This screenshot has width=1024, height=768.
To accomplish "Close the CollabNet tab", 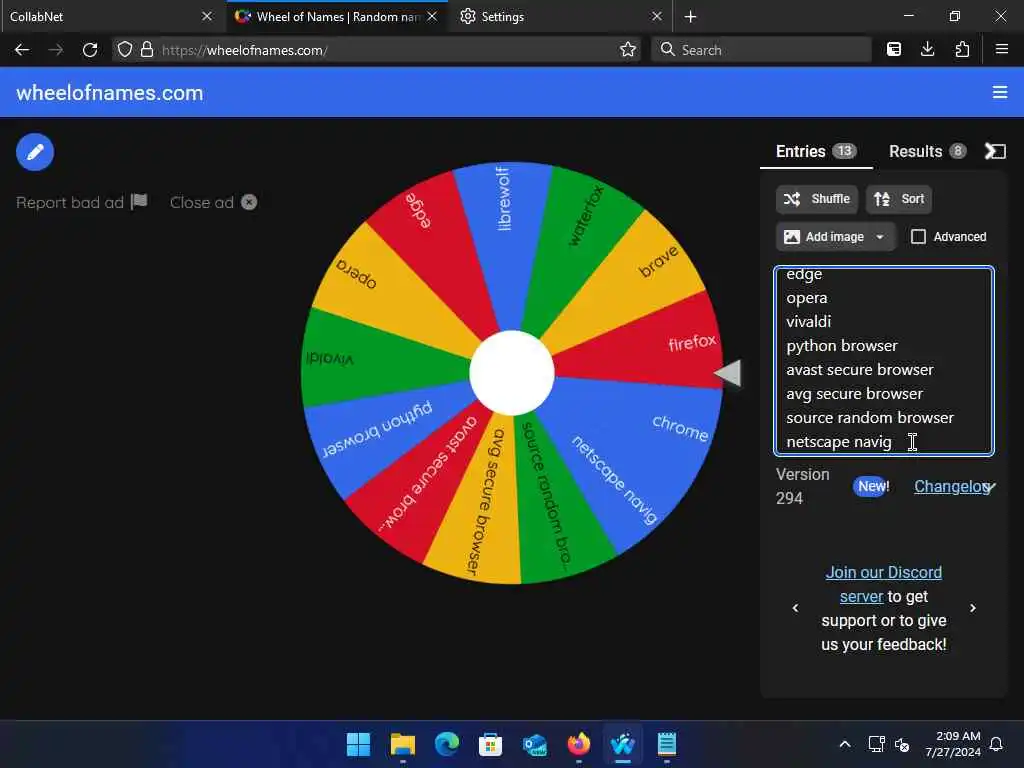I will [x=207, y=16].
